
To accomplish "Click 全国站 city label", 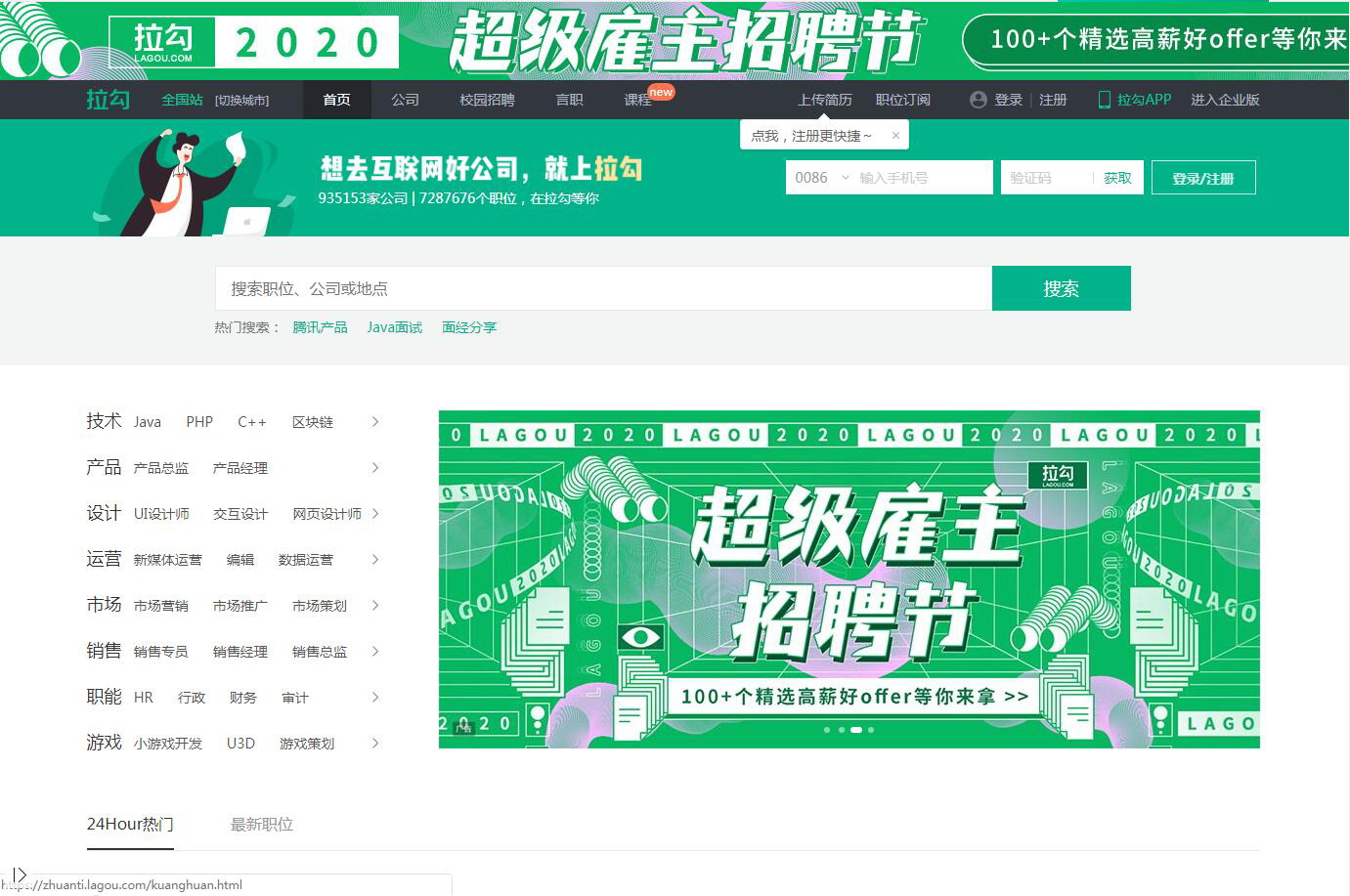I will point(182,100).
